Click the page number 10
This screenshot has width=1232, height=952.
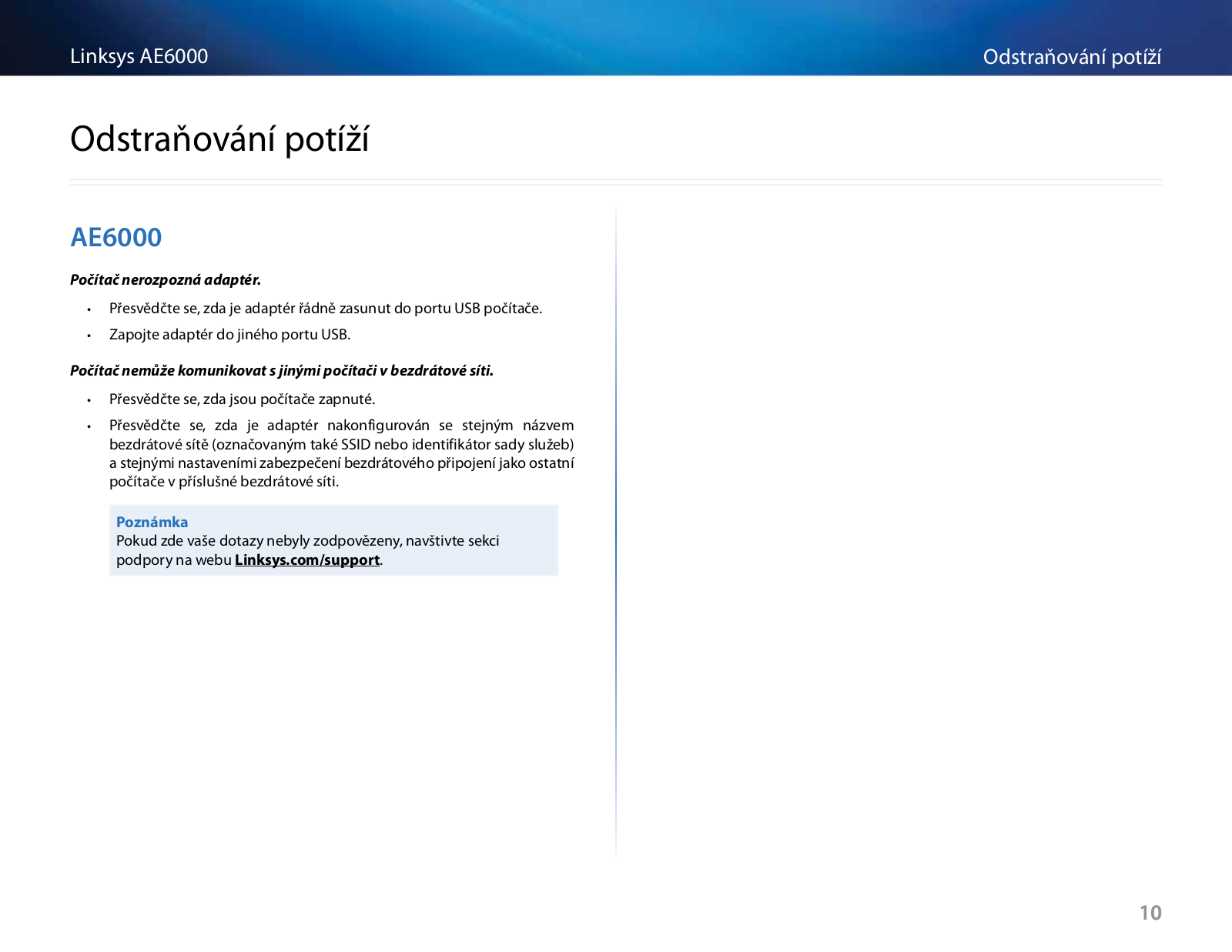click(x=1150, y=913)
